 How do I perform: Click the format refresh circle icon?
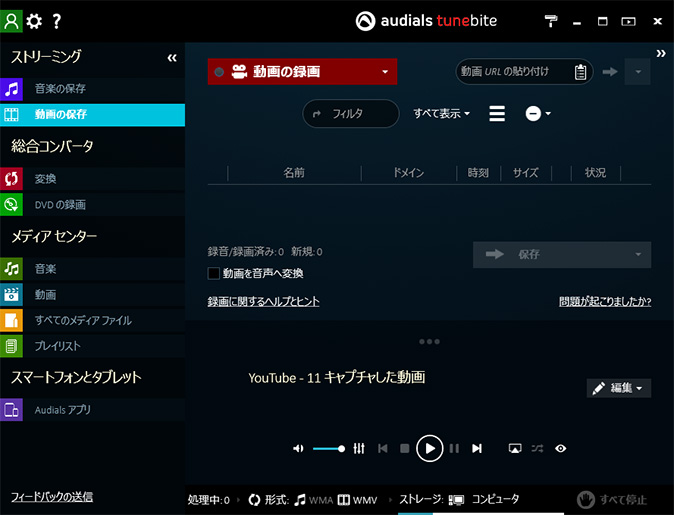click(254, 500)
